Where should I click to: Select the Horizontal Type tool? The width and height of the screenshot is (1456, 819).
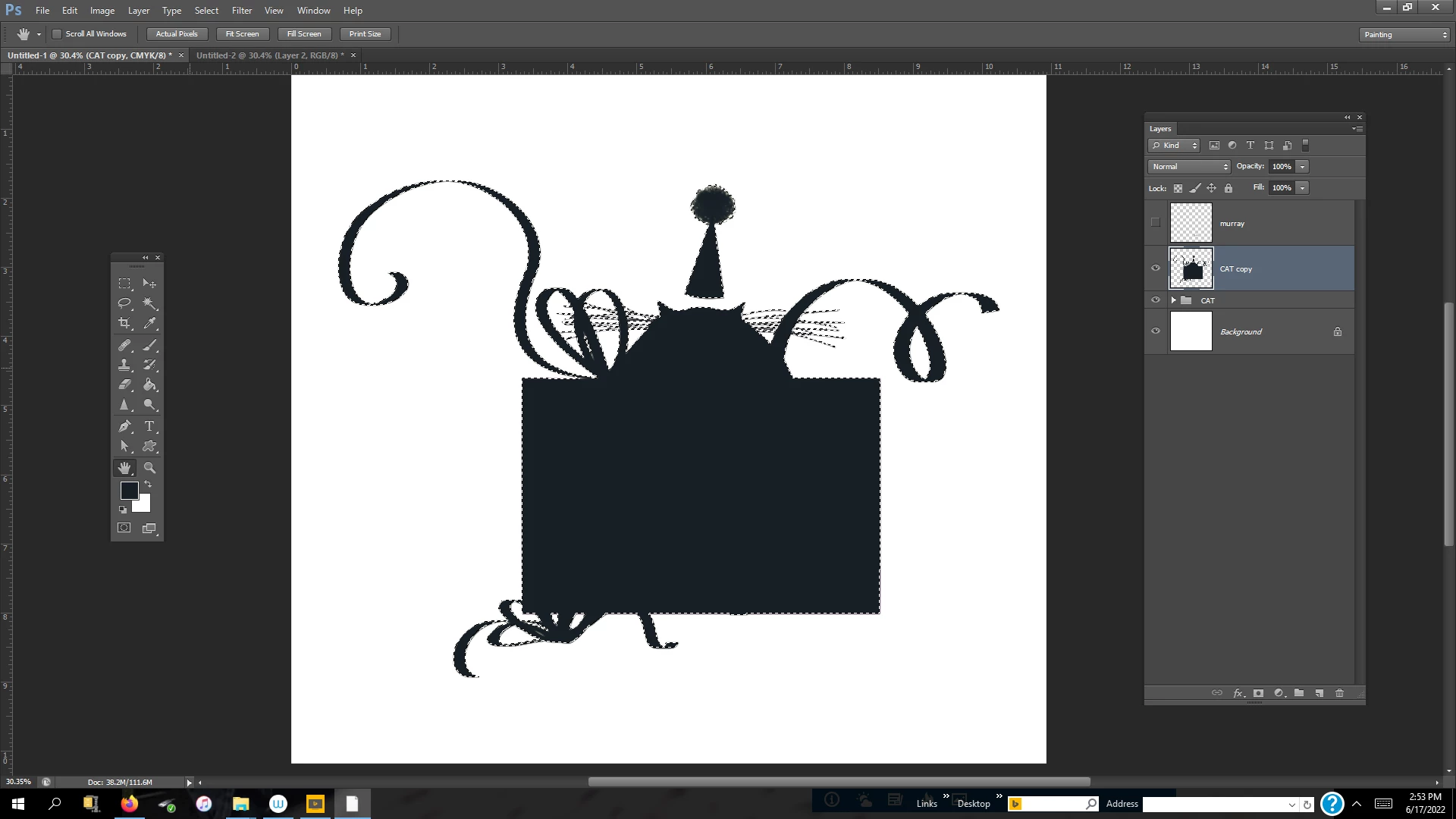pyautogui.click(x=149, y=426)
